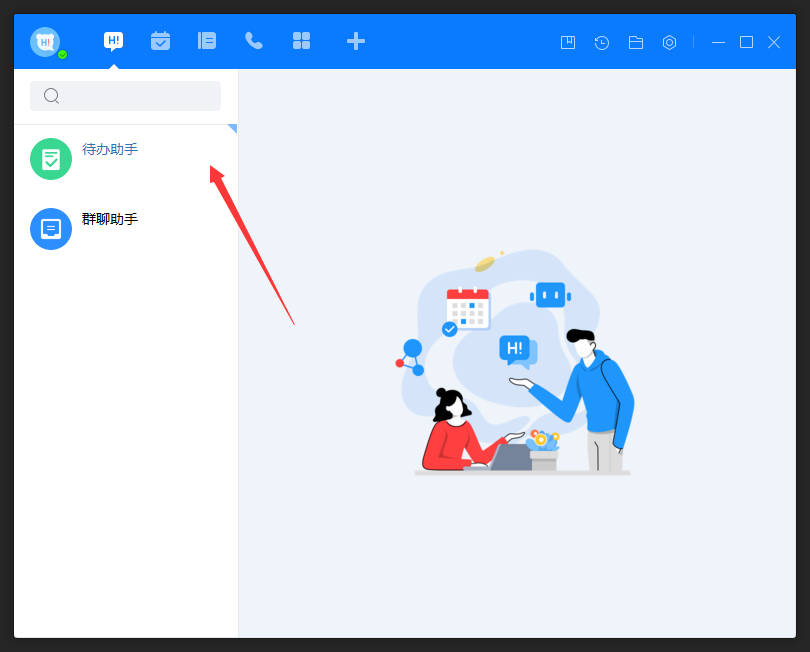810x652 pixels.
Task: Select the Phone calls icon
Action: [x=253, y=41]
